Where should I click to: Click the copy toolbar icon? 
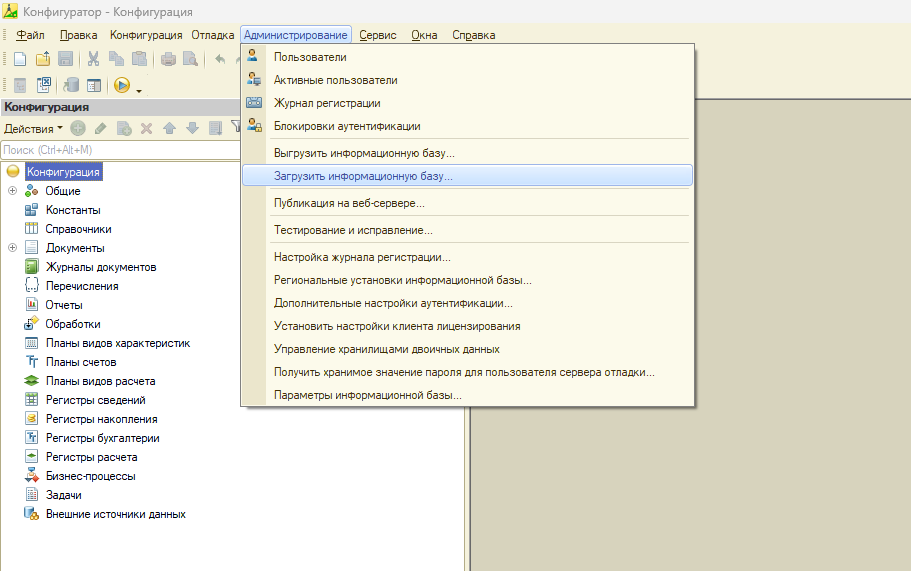pyautogui.click(x=116, y=59)
